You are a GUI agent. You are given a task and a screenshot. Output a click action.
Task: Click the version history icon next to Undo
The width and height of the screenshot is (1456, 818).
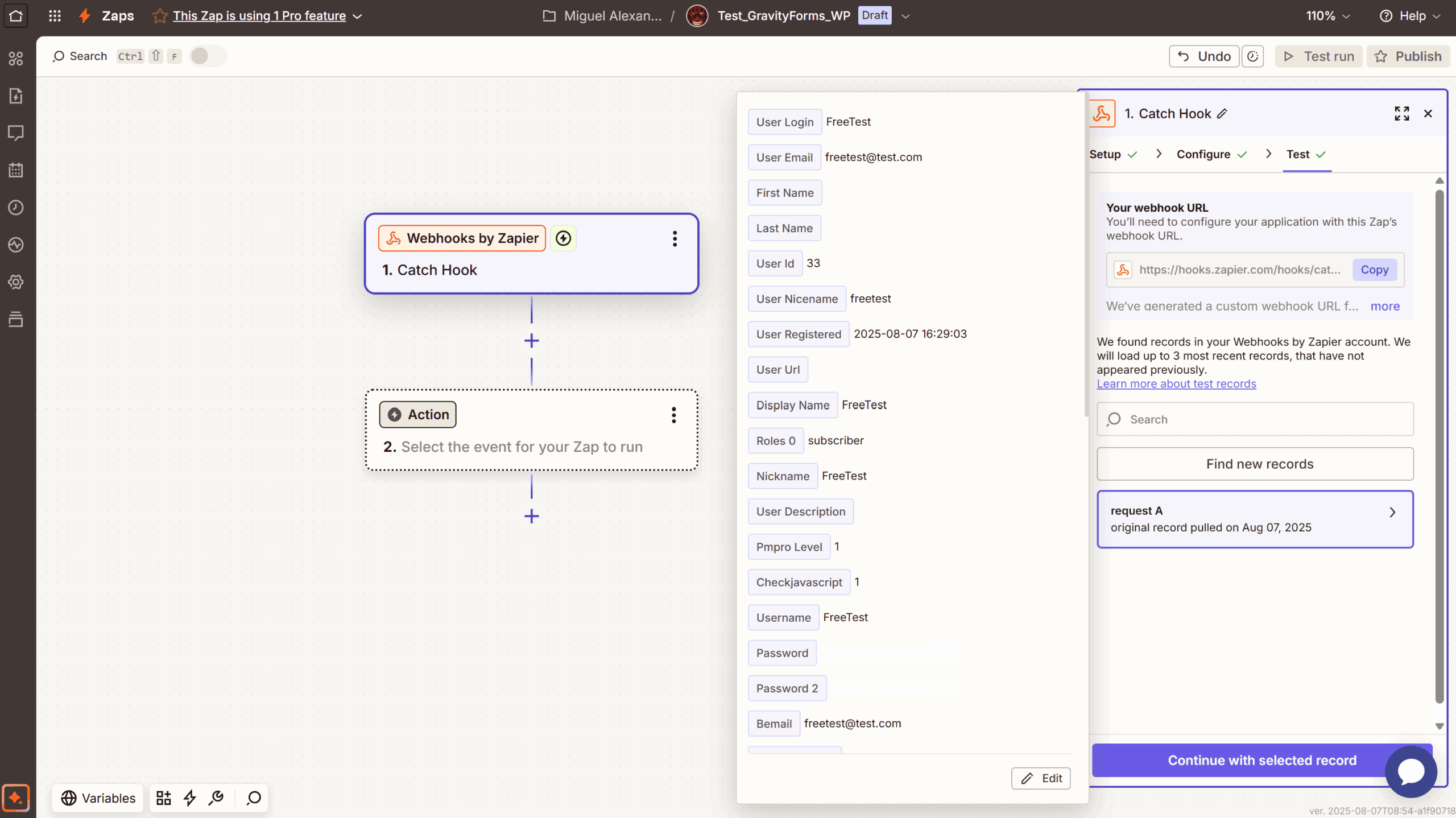click(1252, 56)
